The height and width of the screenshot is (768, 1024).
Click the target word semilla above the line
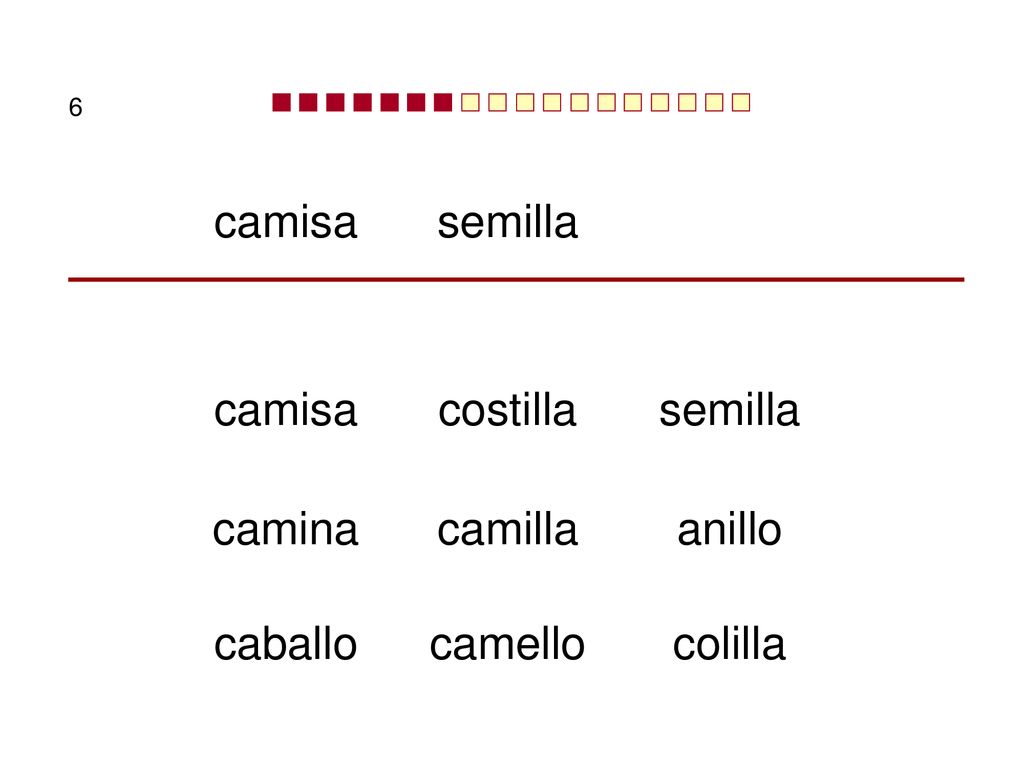click(x=507, y=222)
